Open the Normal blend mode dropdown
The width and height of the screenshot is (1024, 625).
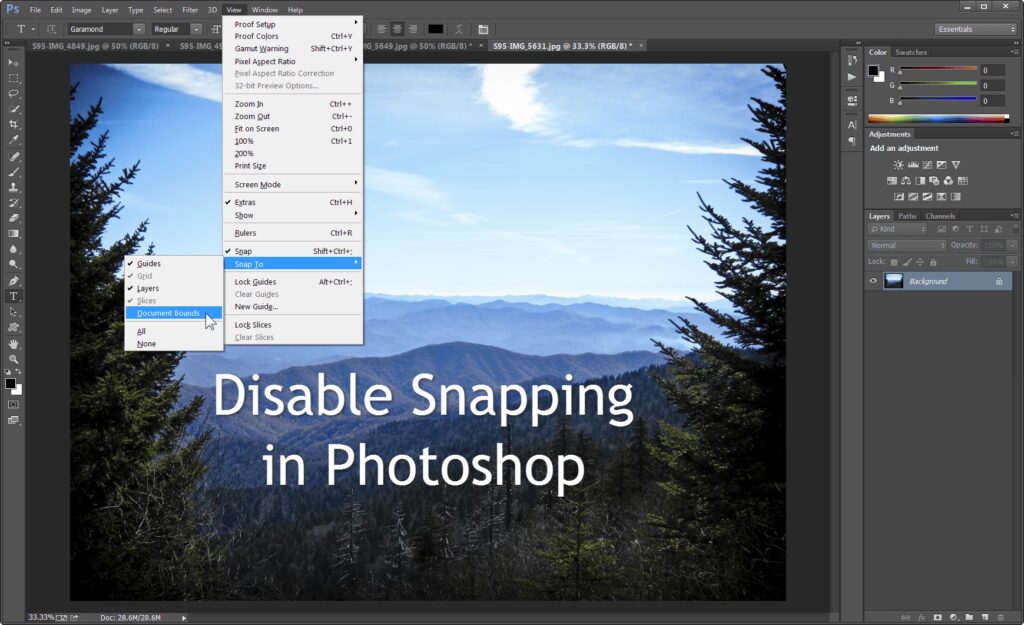(x=907, y=245)
